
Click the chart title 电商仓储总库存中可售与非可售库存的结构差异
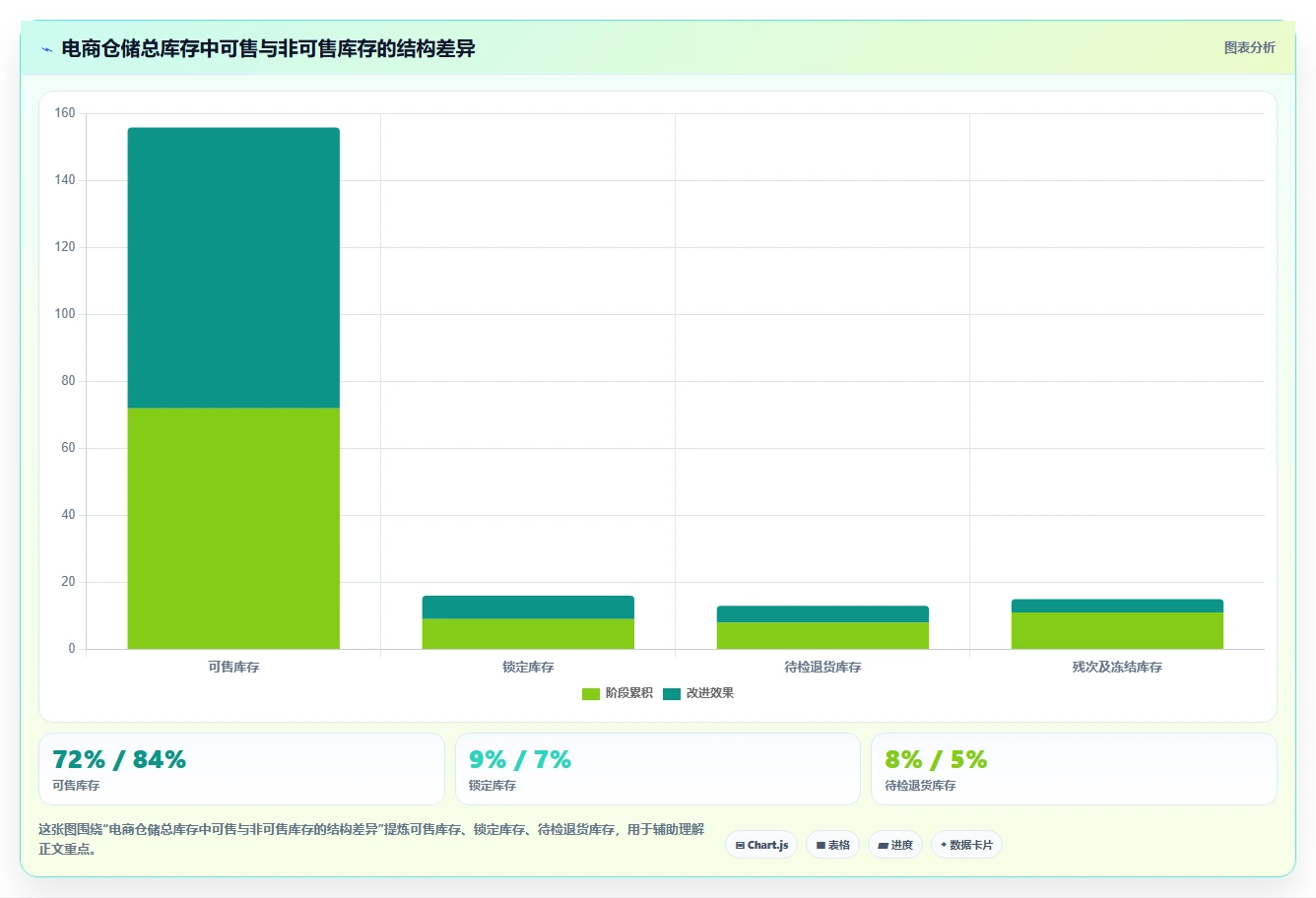pyautogui.click(x=268, y=48)
